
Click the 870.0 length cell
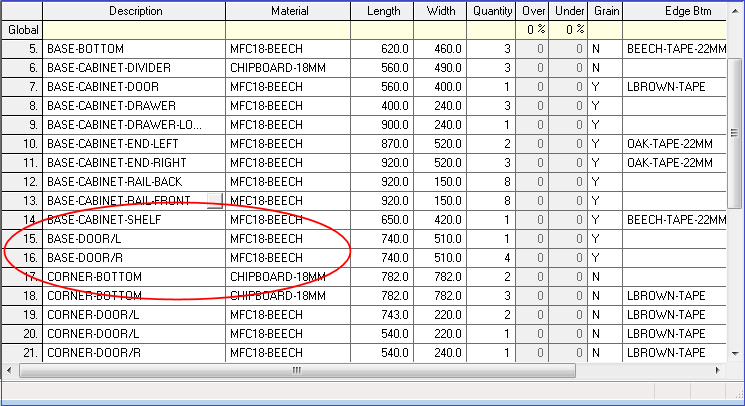coord(382,144)
